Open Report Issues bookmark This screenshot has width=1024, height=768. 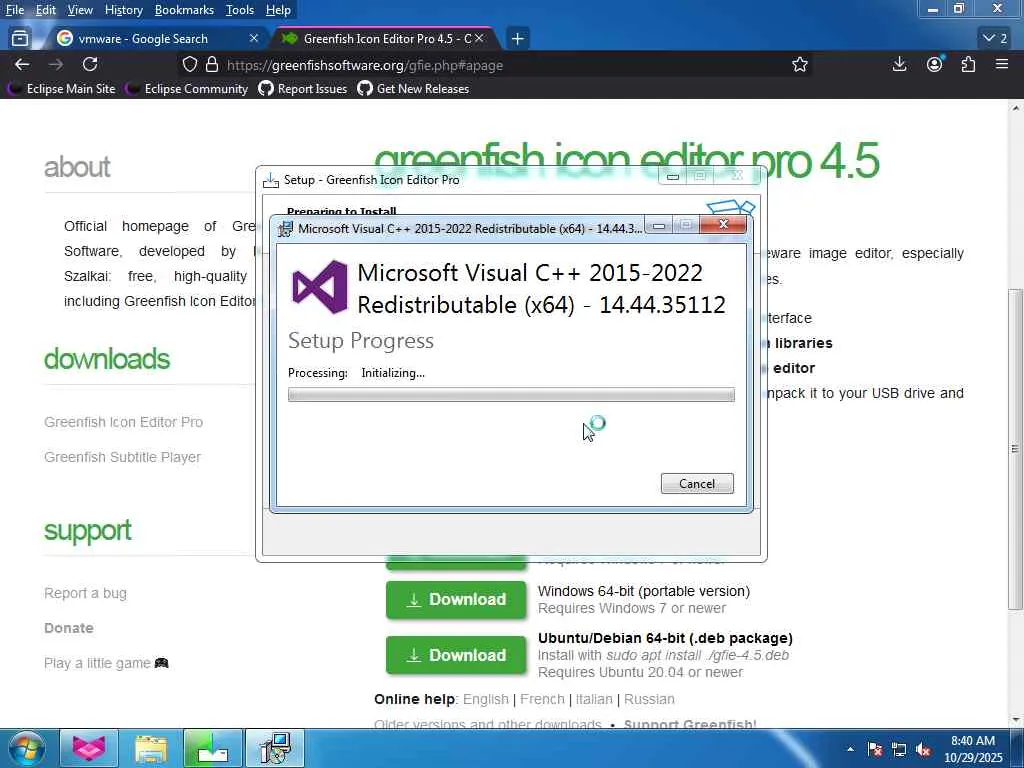click(303, 89)
